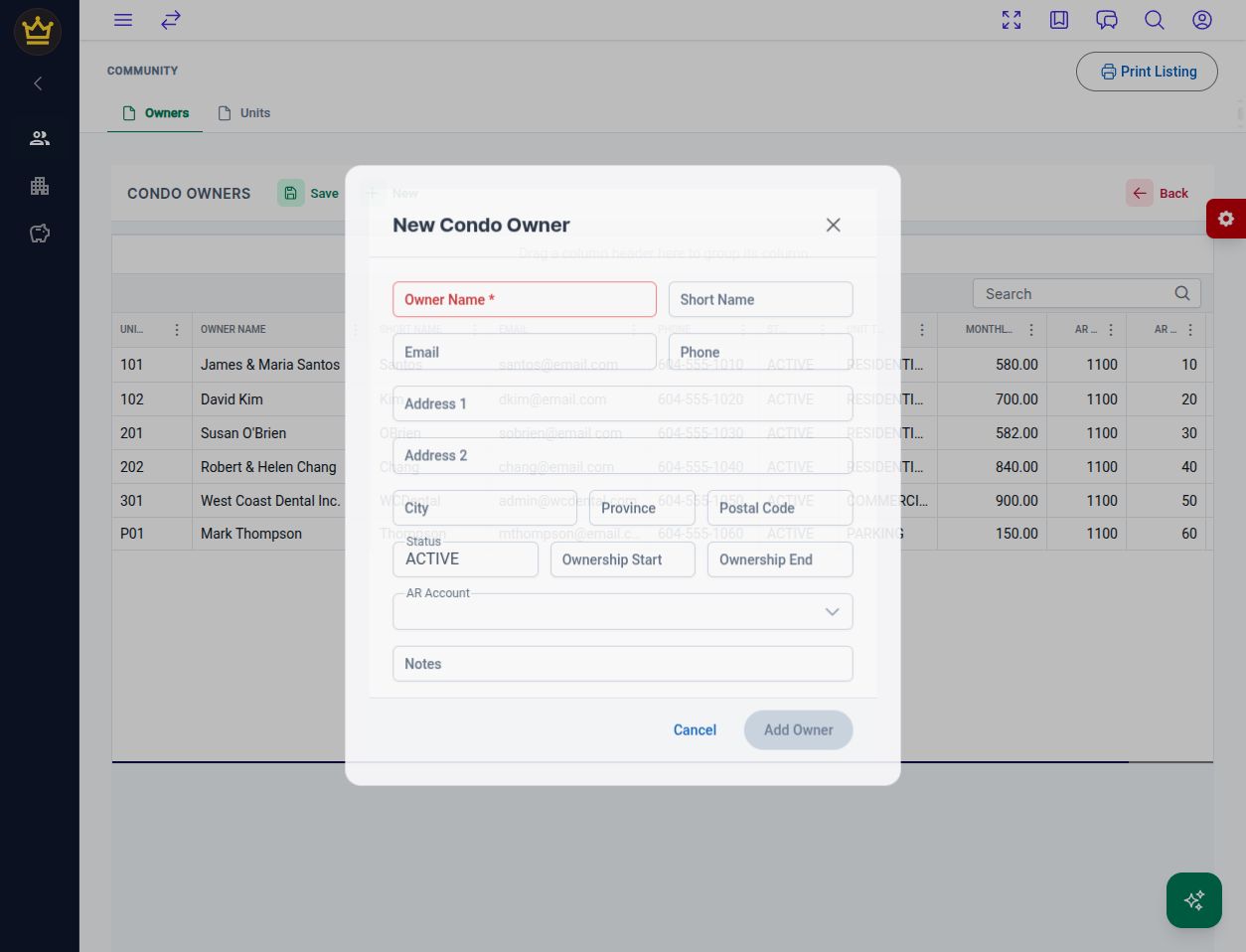Click the user profile icon
The height and width of the screenshot is (952, 1246).
(x=1202, y=20)
